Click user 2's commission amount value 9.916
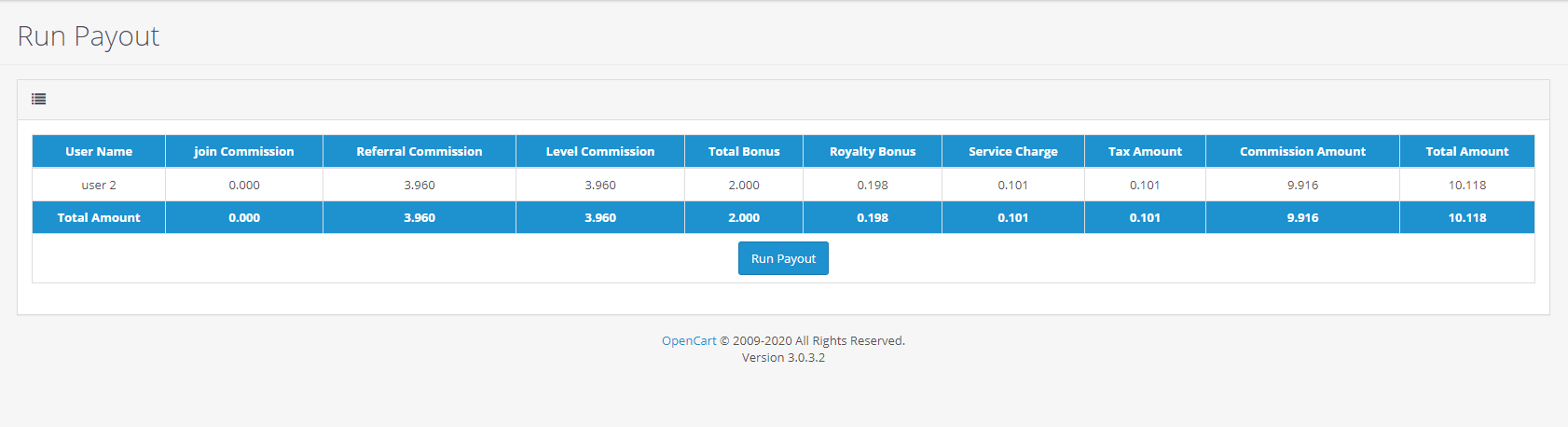This screenshot has height=427, width=1568. [x=1302, y=185]
